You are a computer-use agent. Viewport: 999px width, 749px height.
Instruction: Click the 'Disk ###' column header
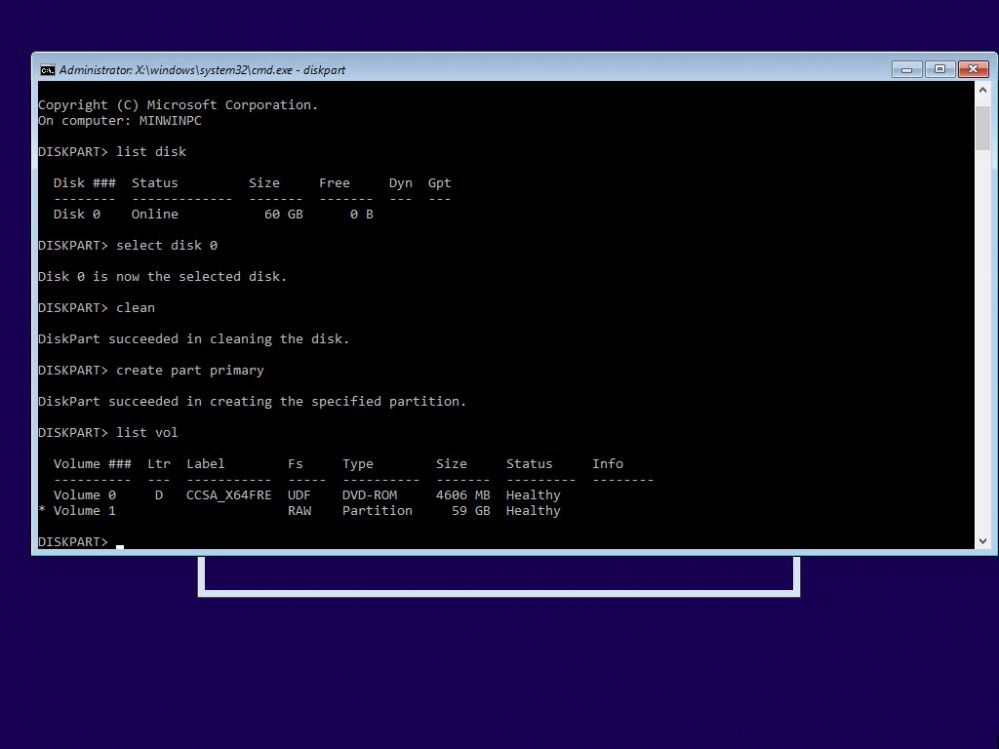tap(85, 183)
